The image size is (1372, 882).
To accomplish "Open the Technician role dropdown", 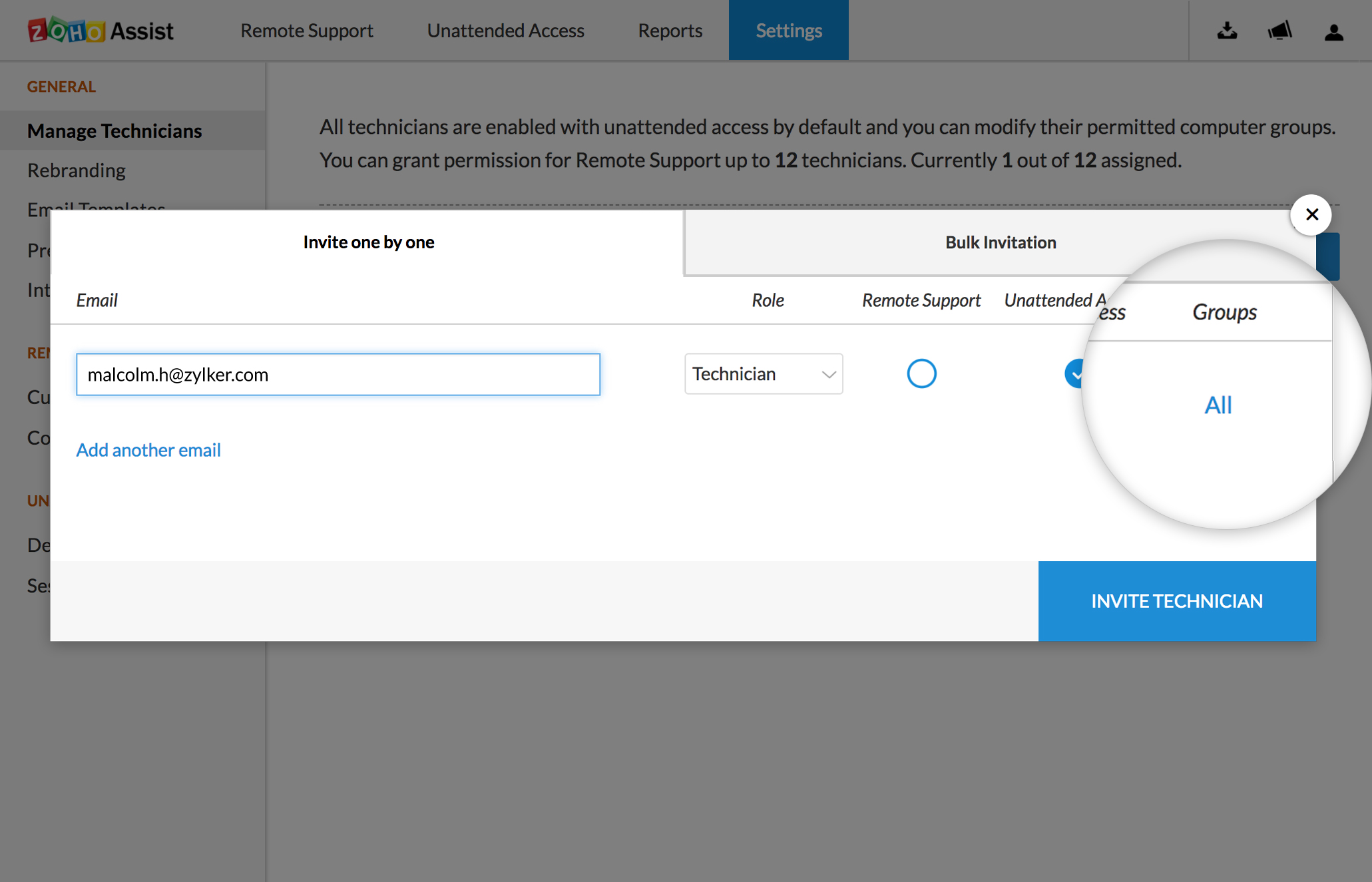I will (x=763, y=373).
